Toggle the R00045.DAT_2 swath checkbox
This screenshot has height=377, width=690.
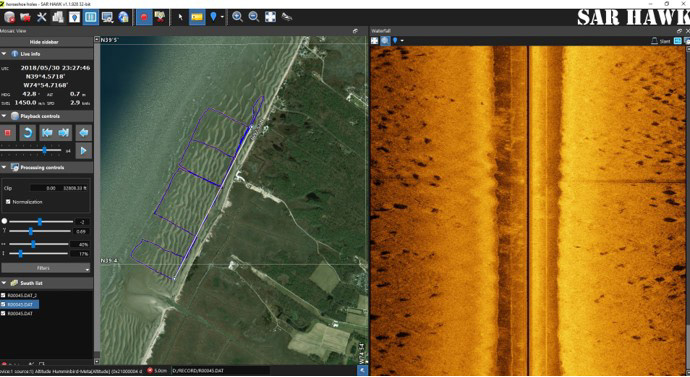[4, 295]
